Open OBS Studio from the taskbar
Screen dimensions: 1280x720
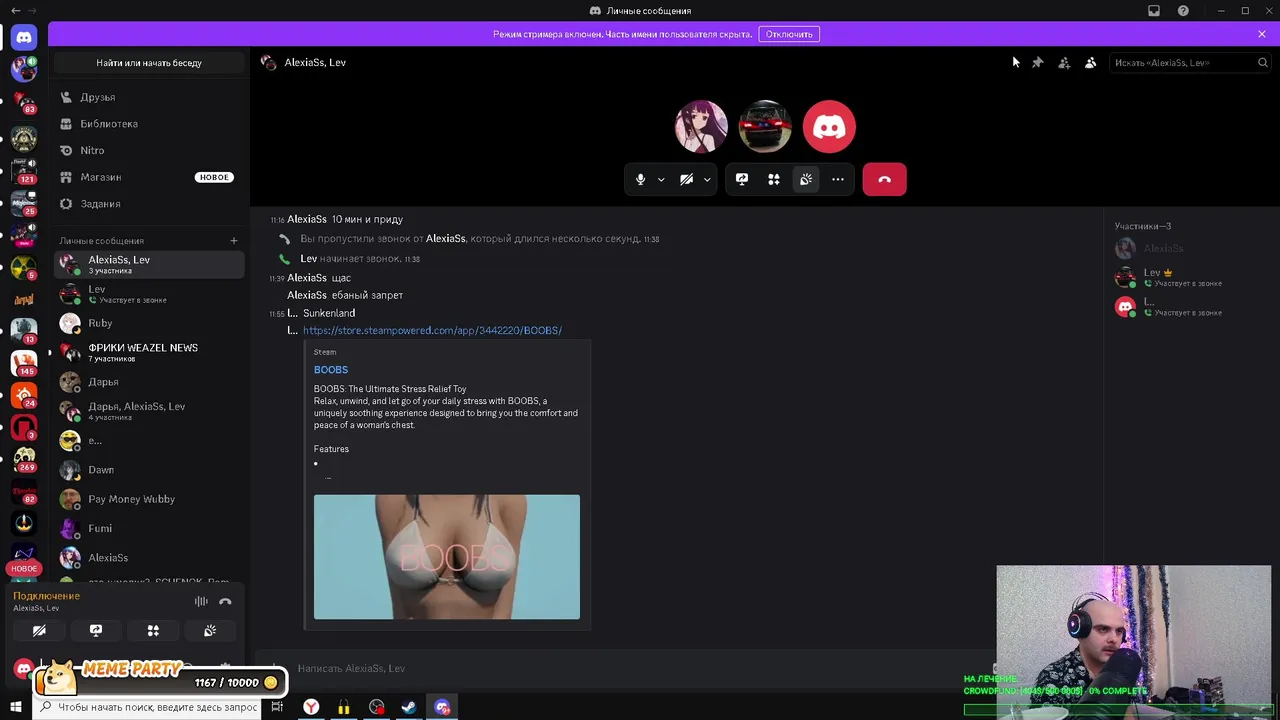[x=376, y=707]
